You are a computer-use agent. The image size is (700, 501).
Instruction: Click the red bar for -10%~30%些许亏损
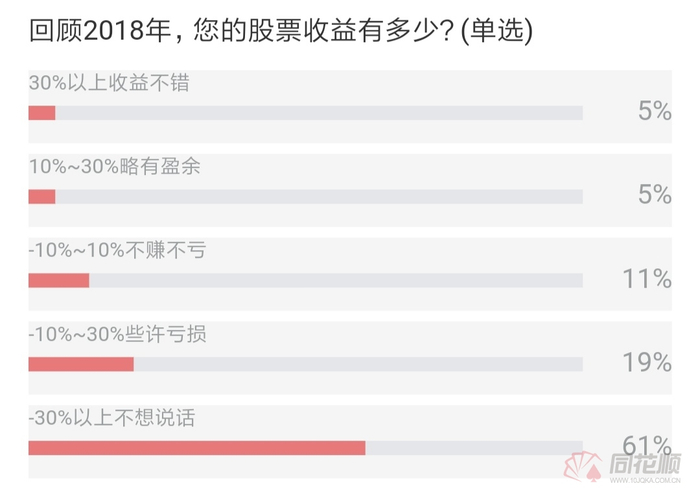click(81, 364)
